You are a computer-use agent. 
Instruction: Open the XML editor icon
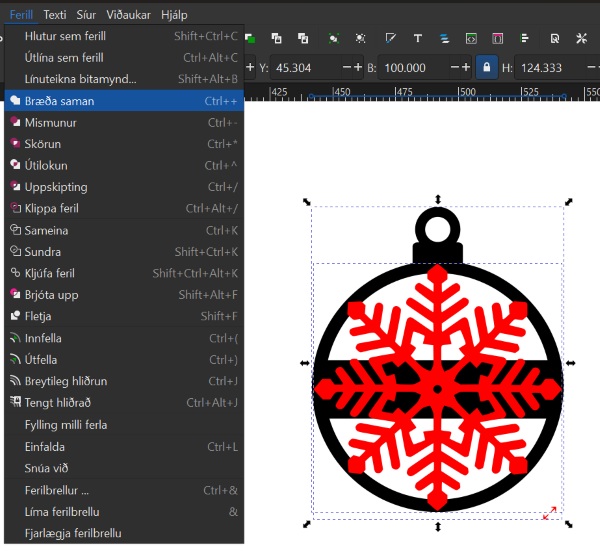tap(471, 38)
